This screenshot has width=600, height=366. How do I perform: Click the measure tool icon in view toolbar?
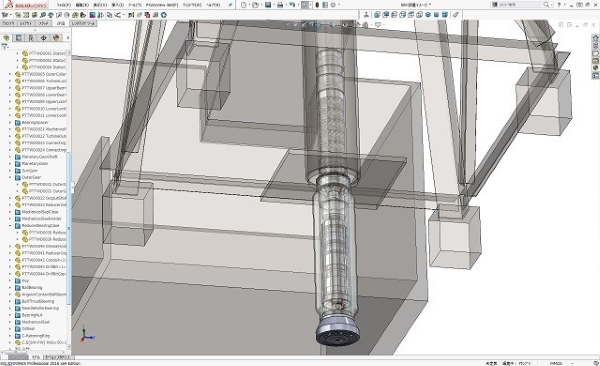[455, 15]
